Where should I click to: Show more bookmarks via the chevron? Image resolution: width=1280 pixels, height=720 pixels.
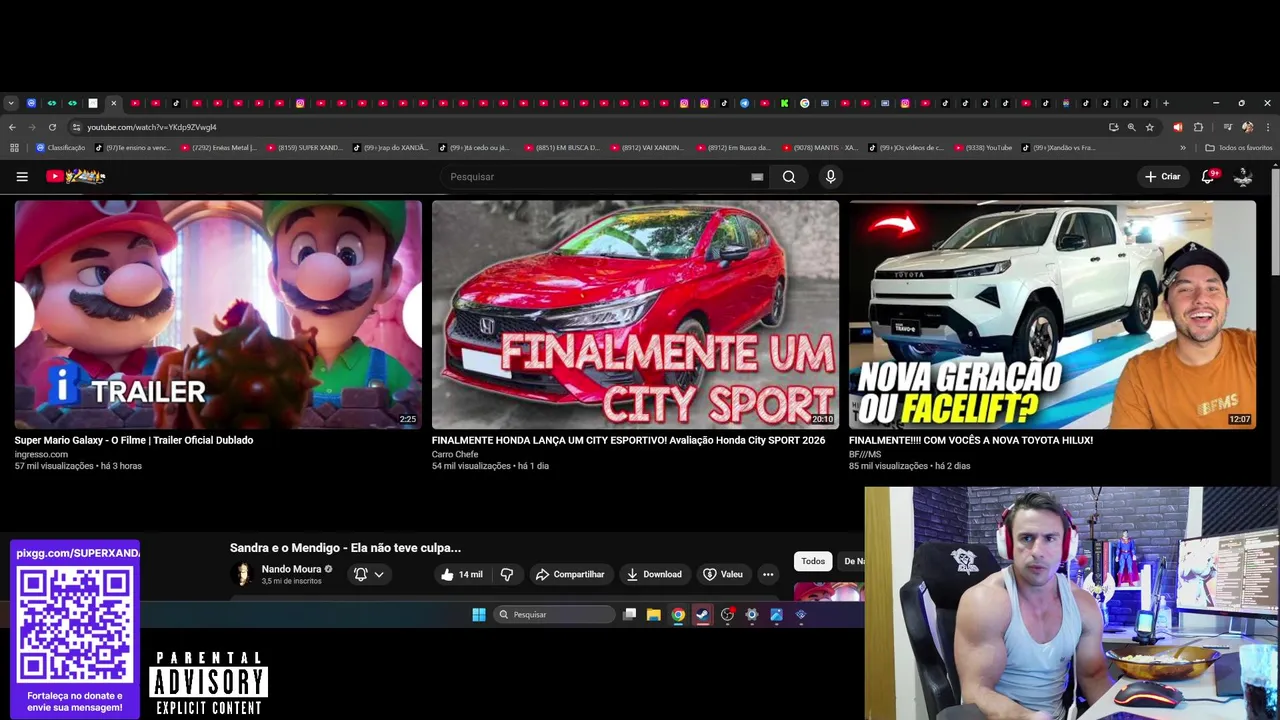(1183, 148)
